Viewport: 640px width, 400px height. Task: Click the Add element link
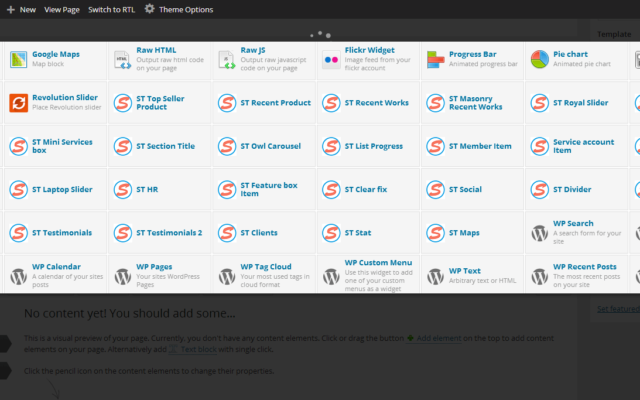(433, 338)
